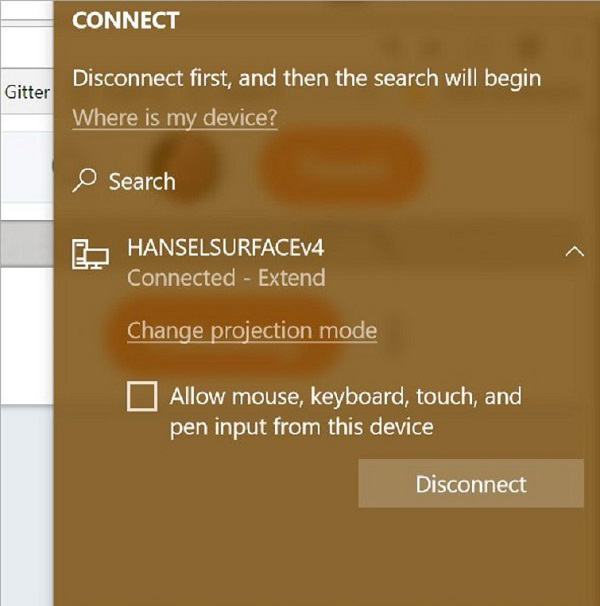Click the 'Allow mouse, keyboard, touch' label
This screenshot has height=606, width=600.
[x=346, y=396]
